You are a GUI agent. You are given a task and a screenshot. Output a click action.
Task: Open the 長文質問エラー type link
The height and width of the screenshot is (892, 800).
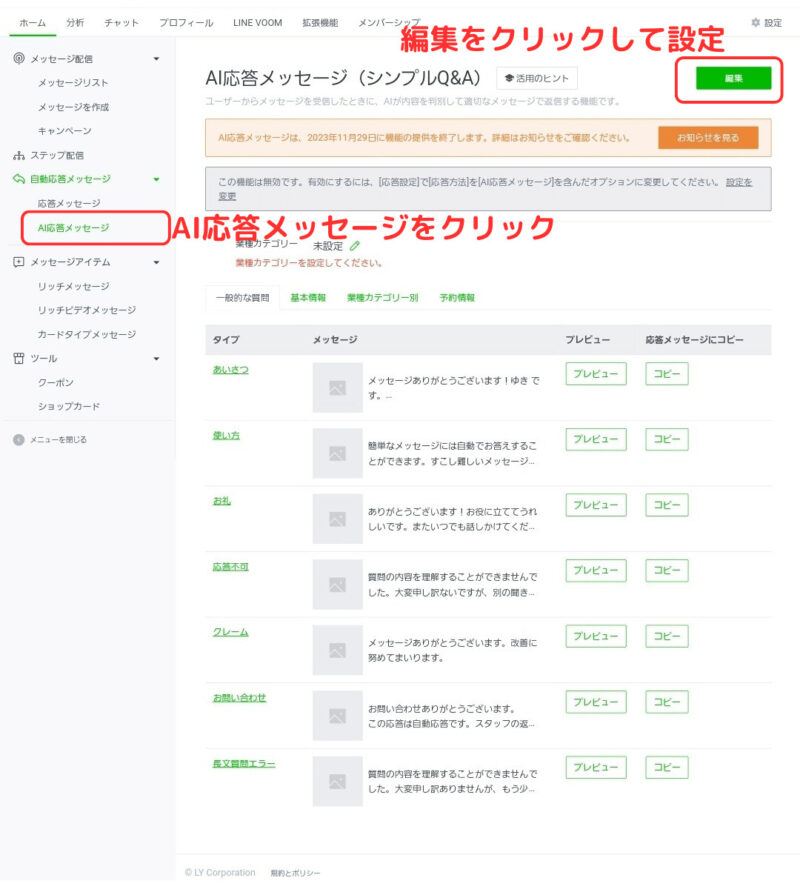(x=244, y=763)
